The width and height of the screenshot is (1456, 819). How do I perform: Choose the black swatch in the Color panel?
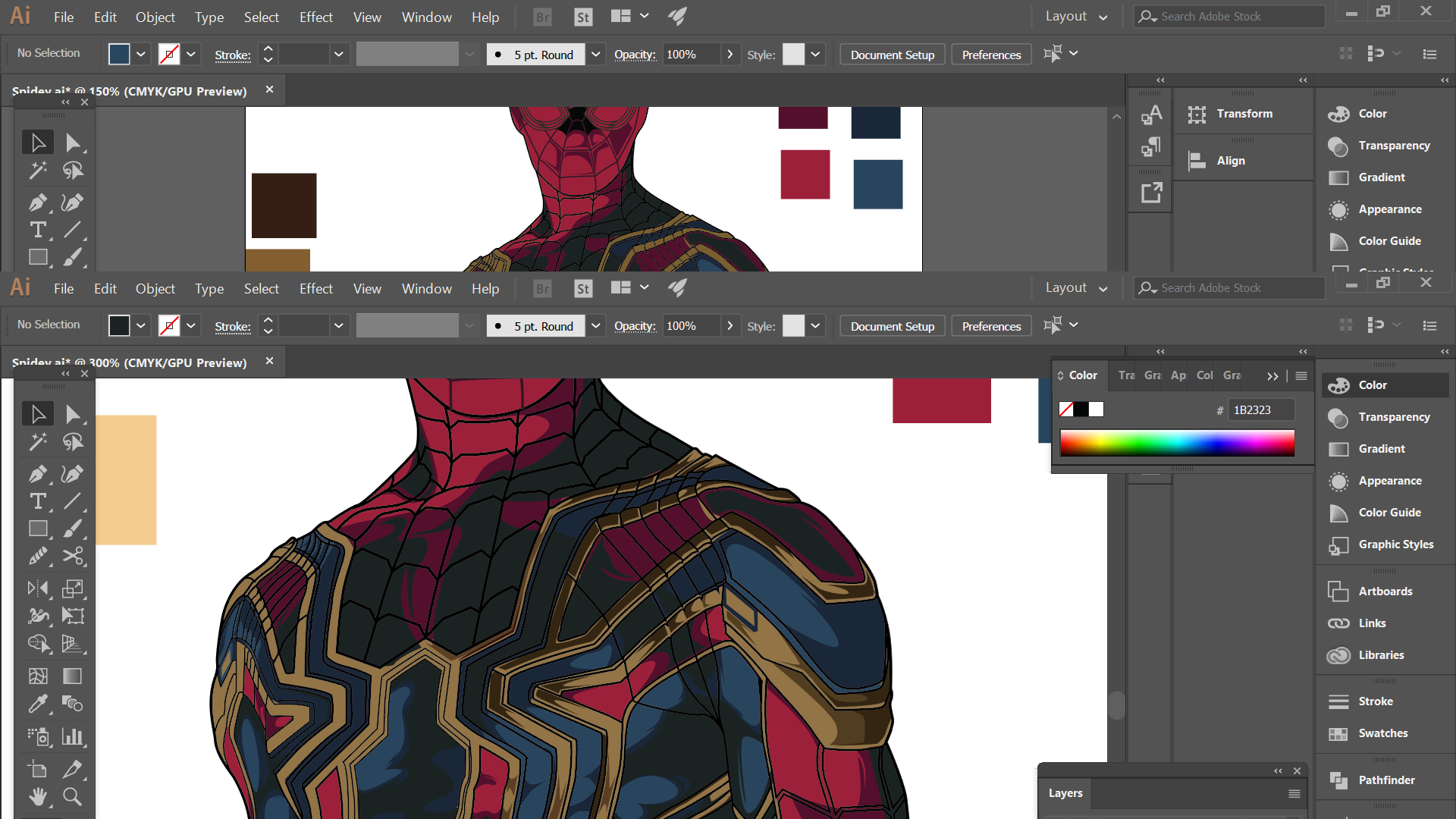pos(1081,409)
